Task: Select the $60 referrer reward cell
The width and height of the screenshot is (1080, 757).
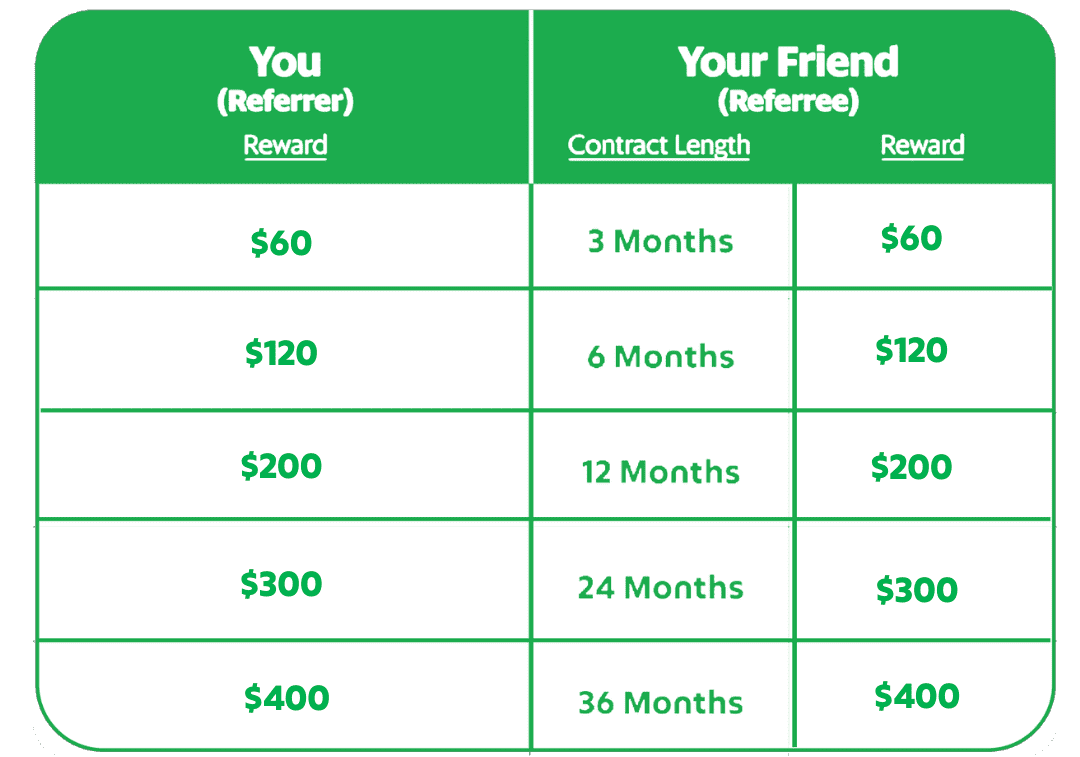Action: coord(281,243)
